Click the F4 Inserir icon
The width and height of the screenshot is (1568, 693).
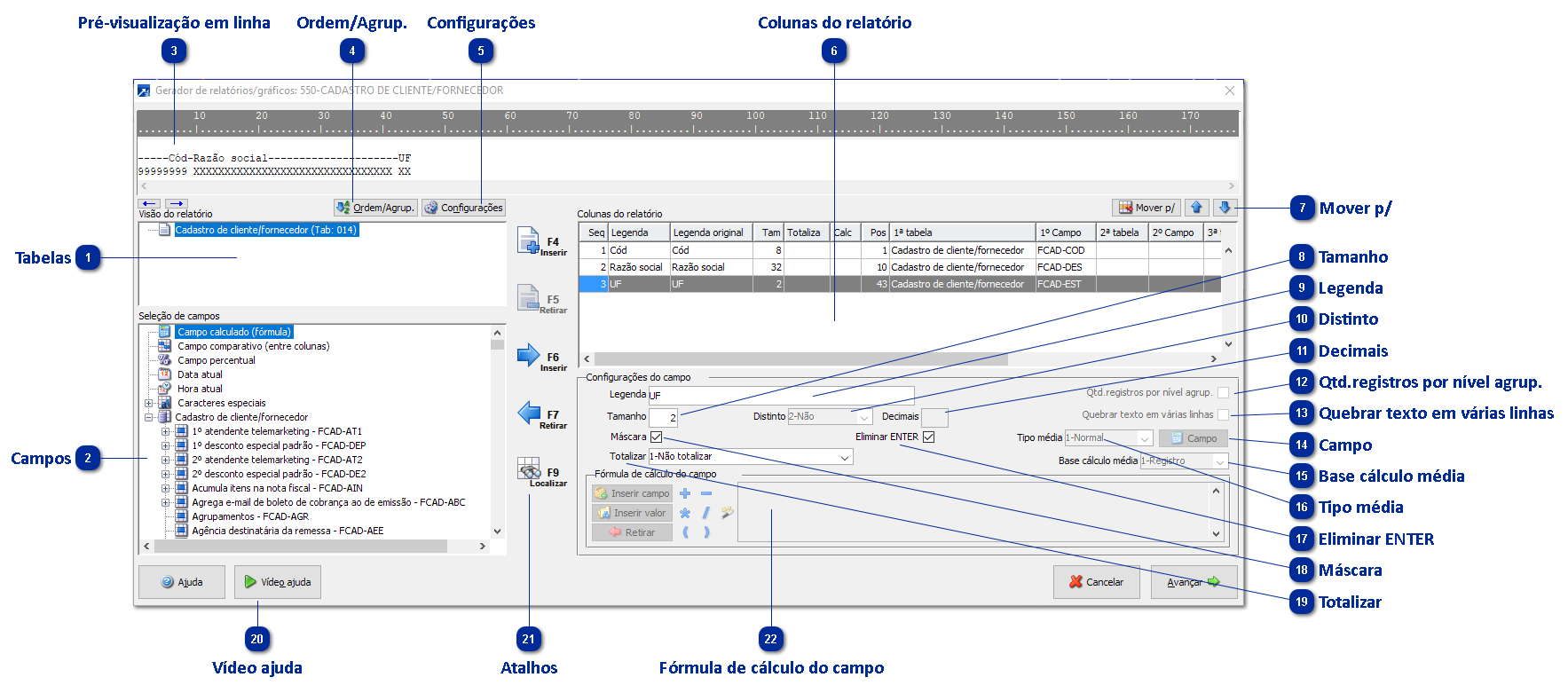(x=529, y=241)
